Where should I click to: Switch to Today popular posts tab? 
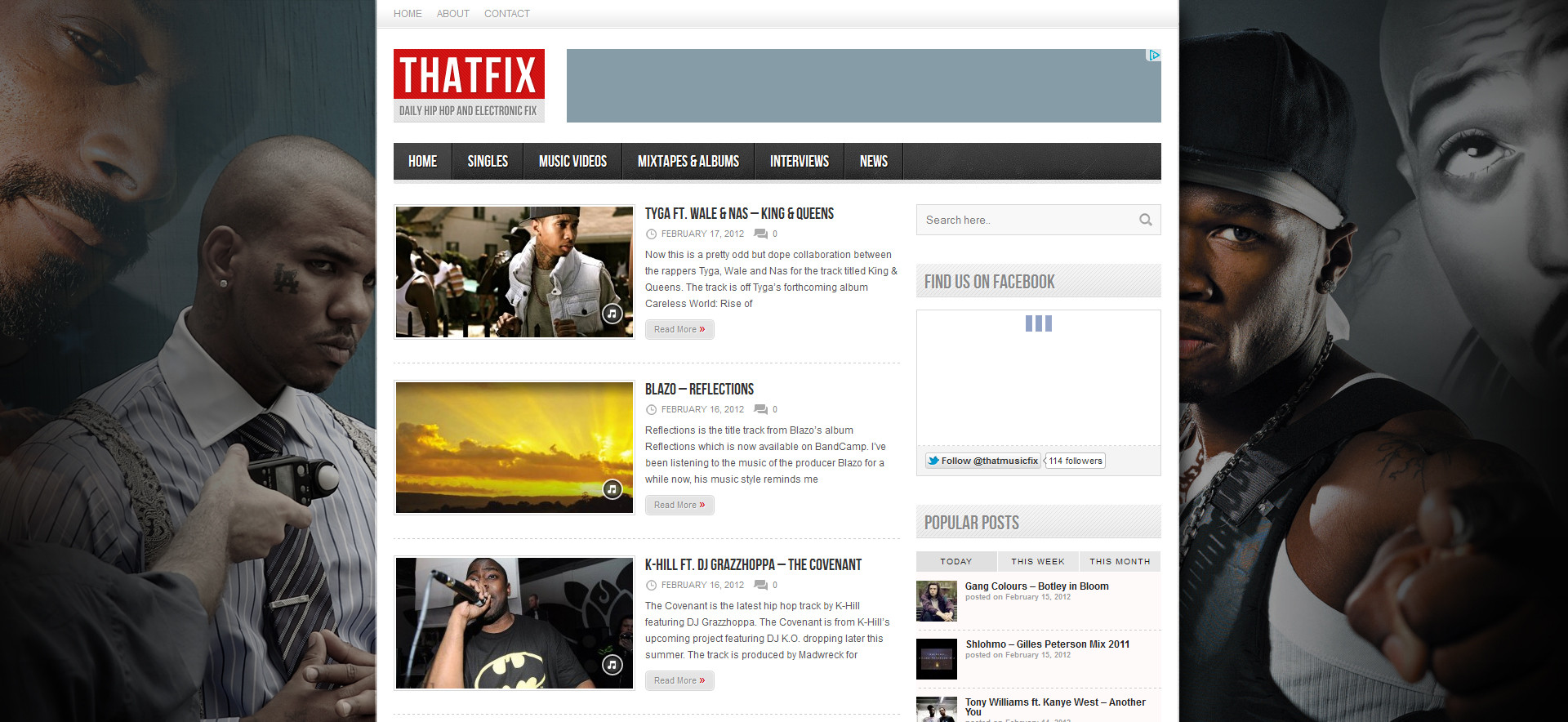(x=956, y=562)
